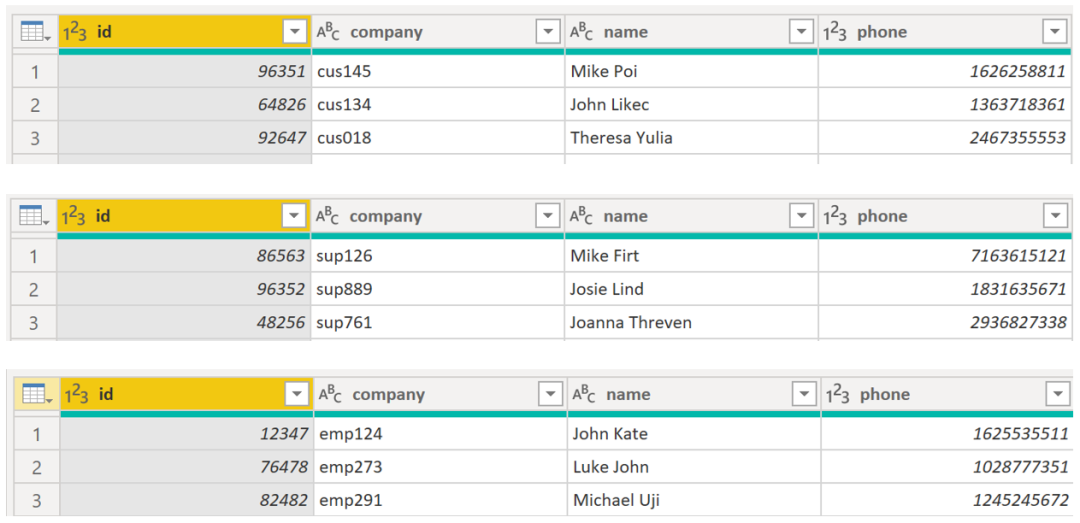
Task: Click the 123 data type icon of id in the first table
Action: (74, 32)
